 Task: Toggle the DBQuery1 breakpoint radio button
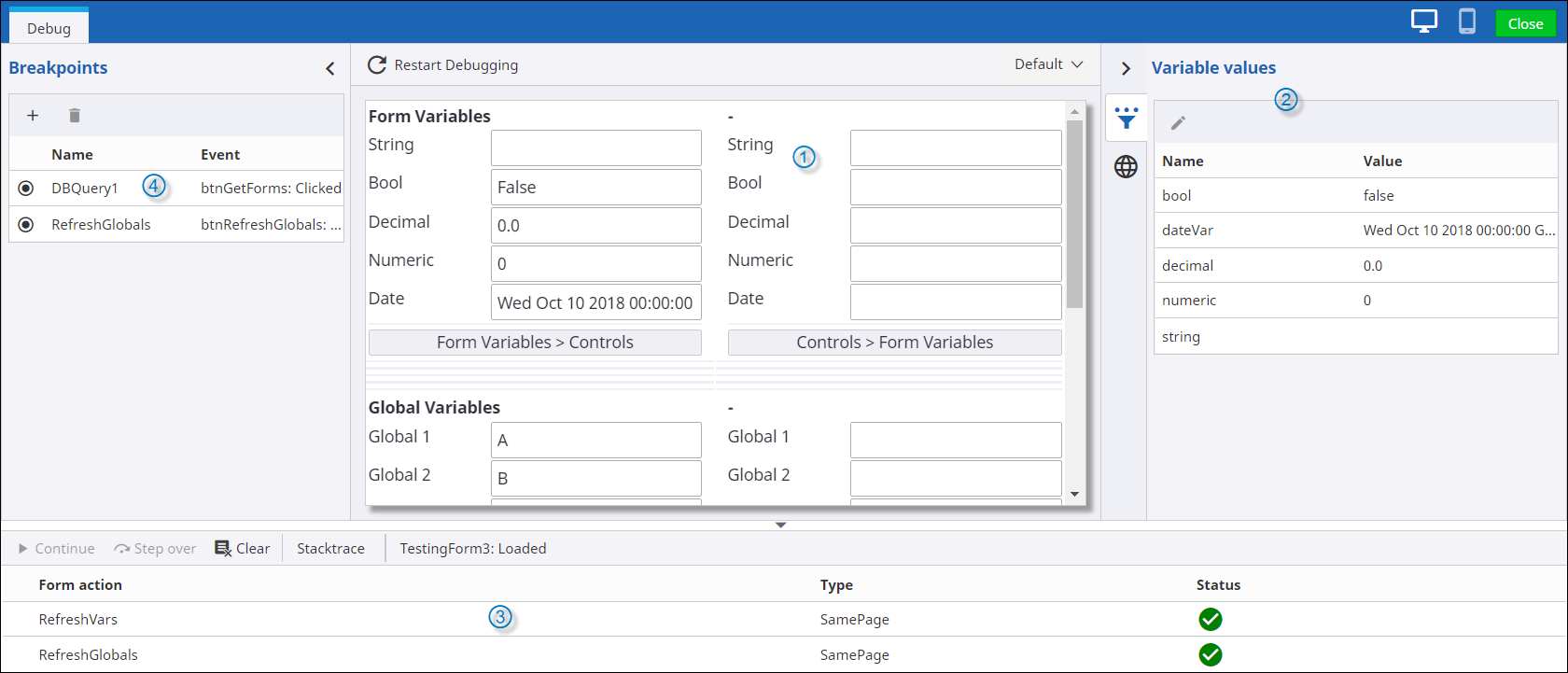point(26,189)
